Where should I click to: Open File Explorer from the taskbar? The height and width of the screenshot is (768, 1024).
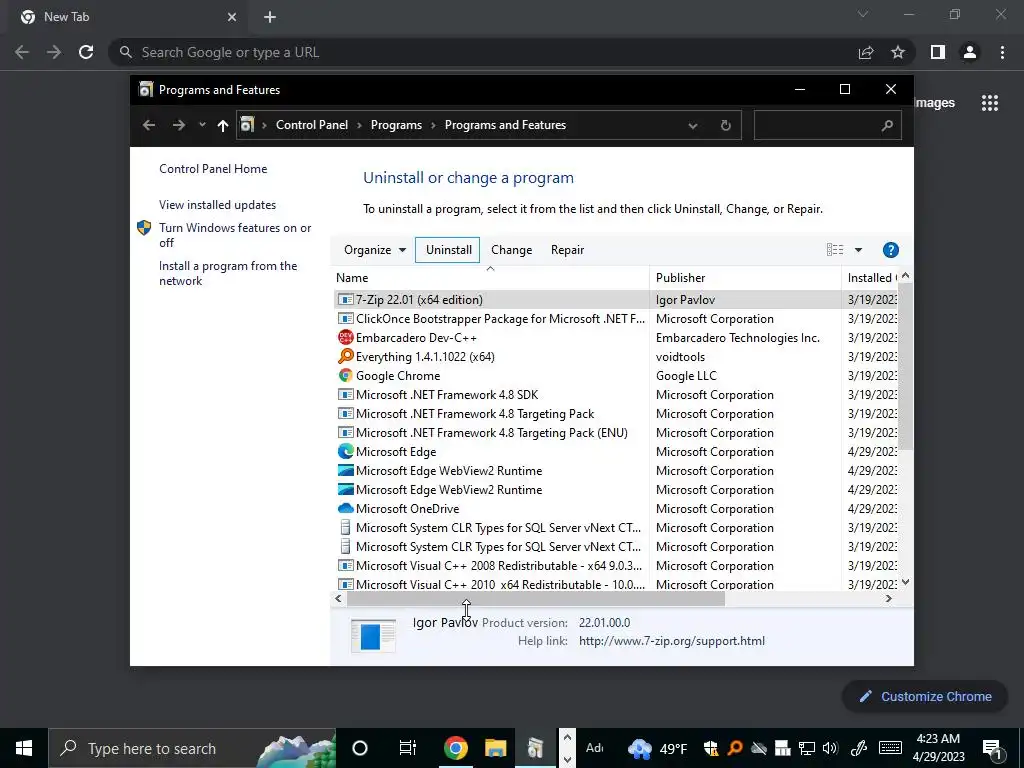[x=496, y=748]
